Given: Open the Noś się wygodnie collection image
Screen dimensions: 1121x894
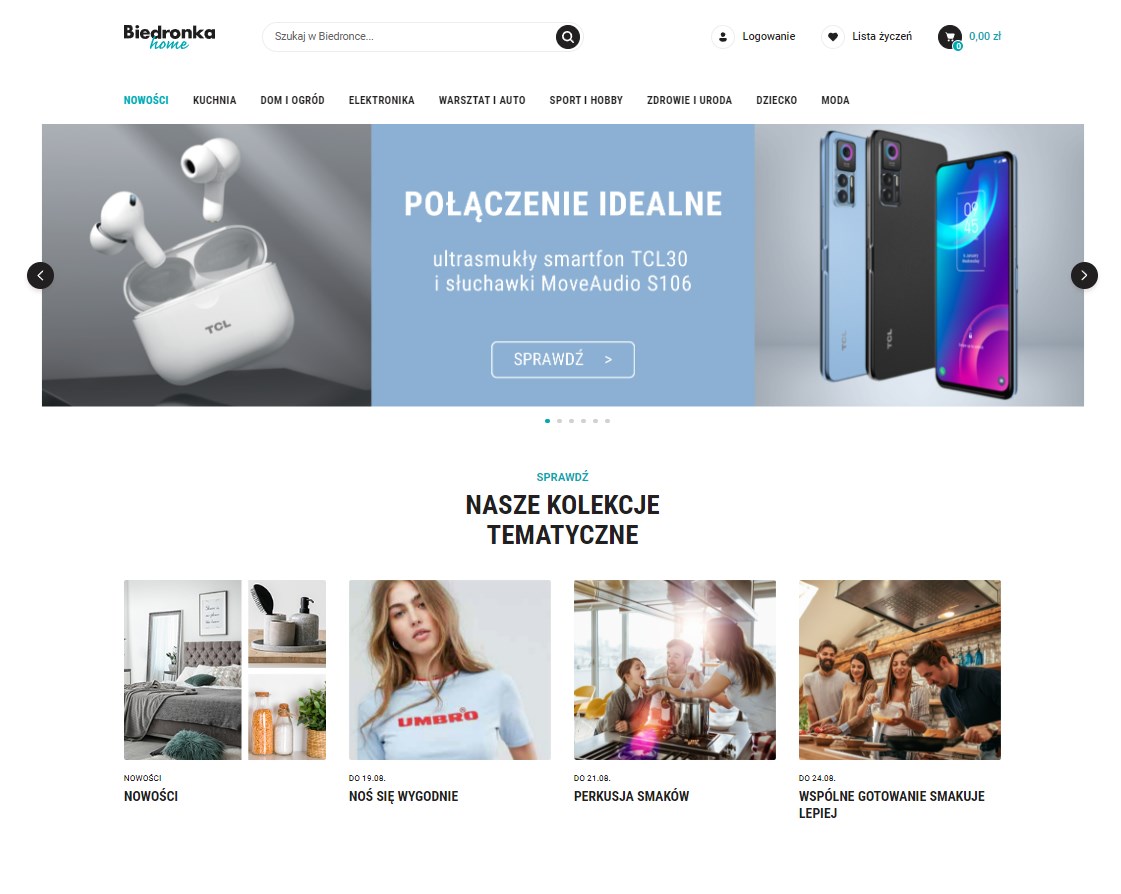Looking at the screenshot, I should [x=450, y=669].
